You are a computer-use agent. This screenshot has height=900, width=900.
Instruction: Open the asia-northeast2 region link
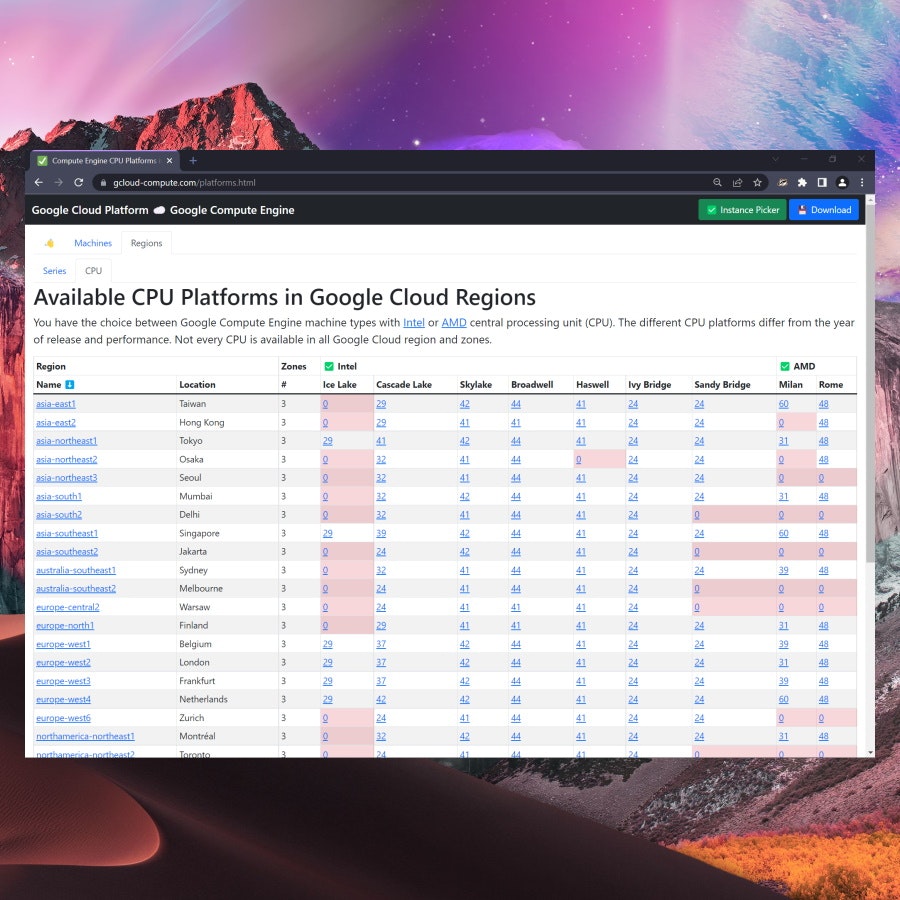pyautogui.click(x=67, y=459)
